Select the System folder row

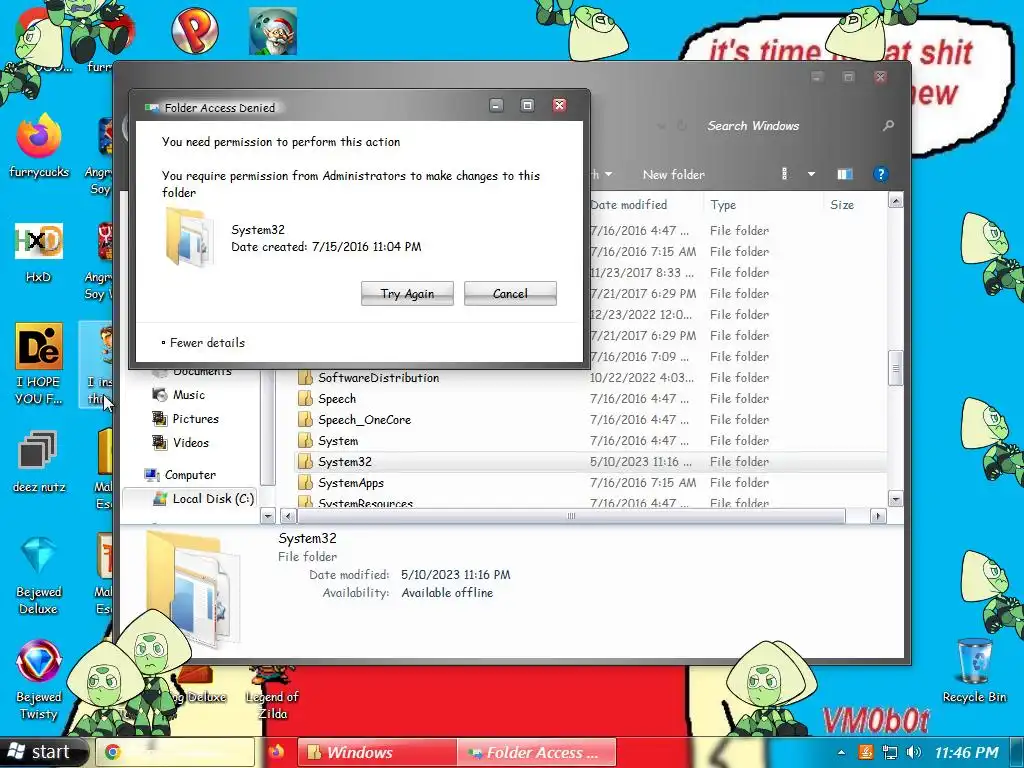590,441
